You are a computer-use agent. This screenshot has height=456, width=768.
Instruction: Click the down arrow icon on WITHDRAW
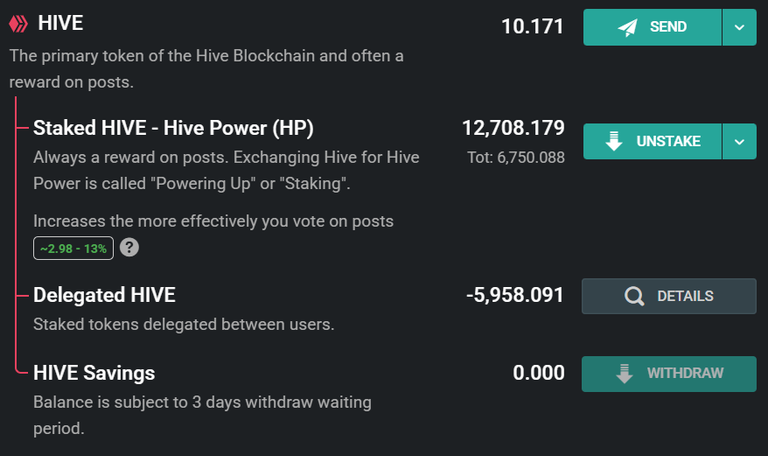tap(624, 374)
